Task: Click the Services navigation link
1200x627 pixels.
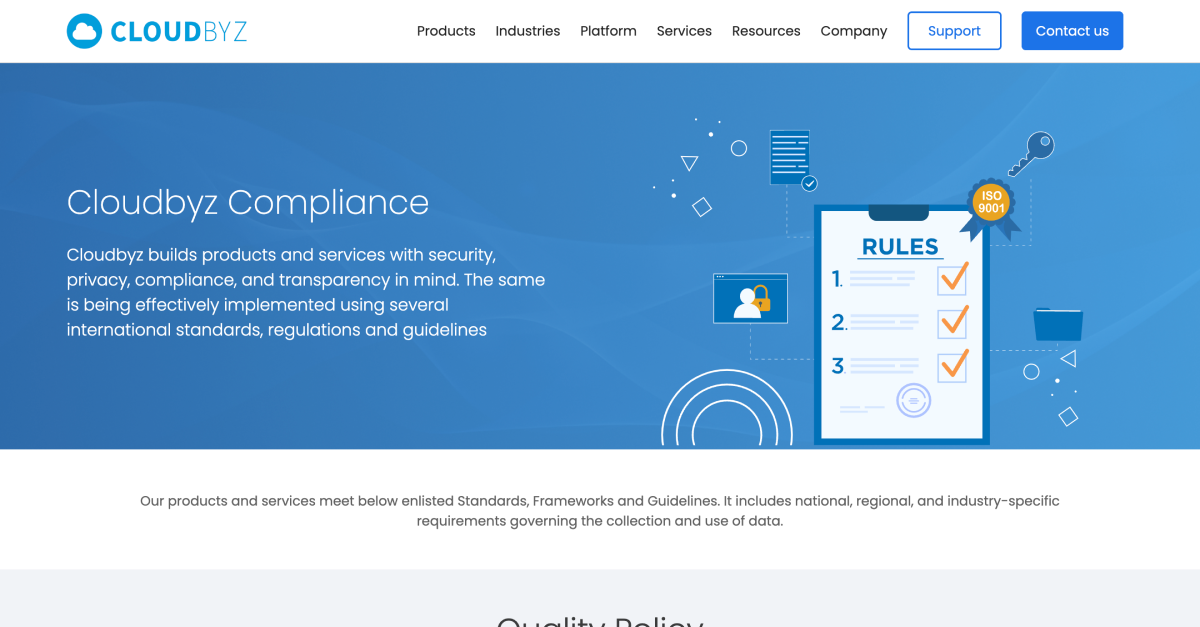Action: point(684,31)
